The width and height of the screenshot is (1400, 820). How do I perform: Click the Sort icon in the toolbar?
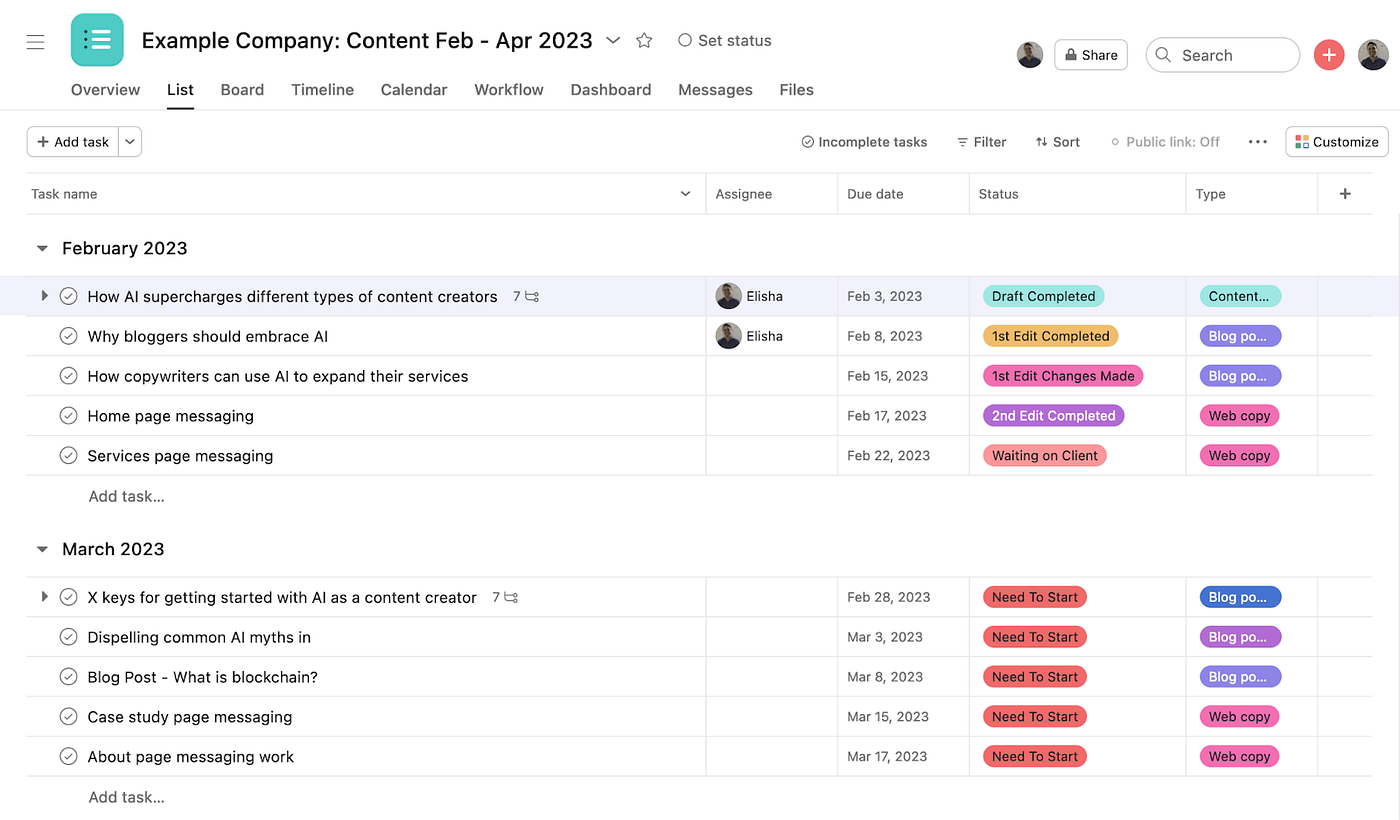tap(1044, 142)
